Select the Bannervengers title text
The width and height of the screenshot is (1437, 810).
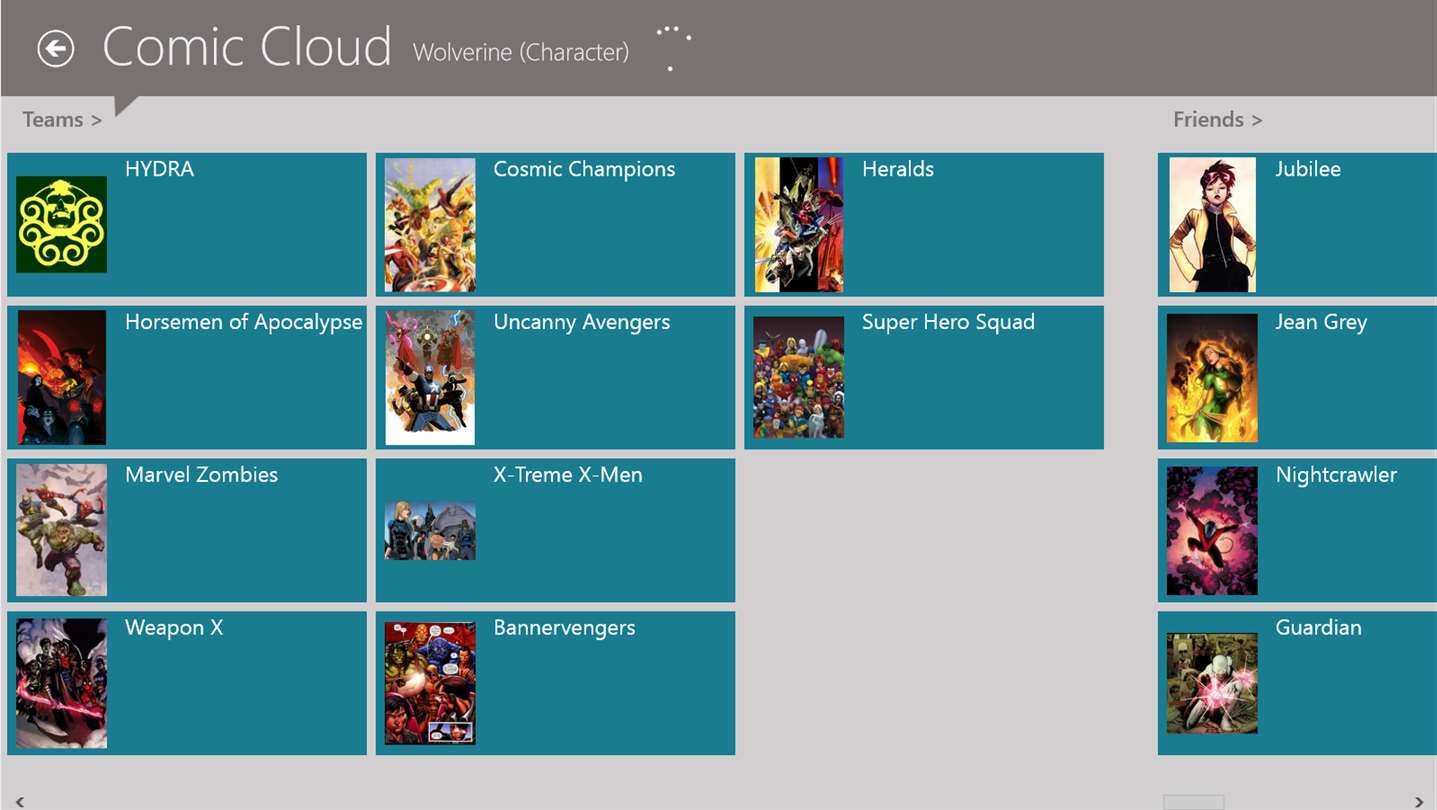point(564,629)
